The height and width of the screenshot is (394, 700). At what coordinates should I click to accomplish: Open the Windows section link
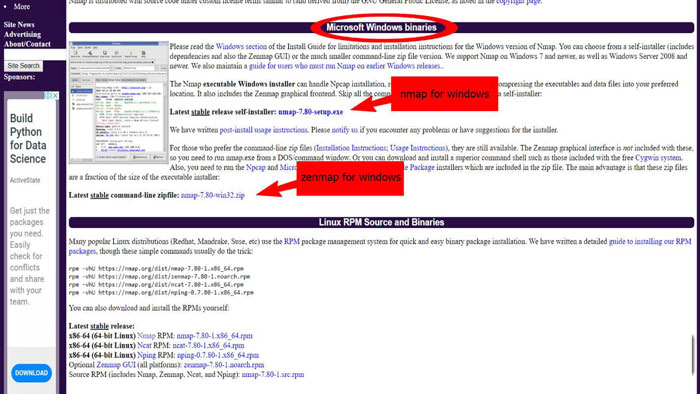tap(241, 46)
